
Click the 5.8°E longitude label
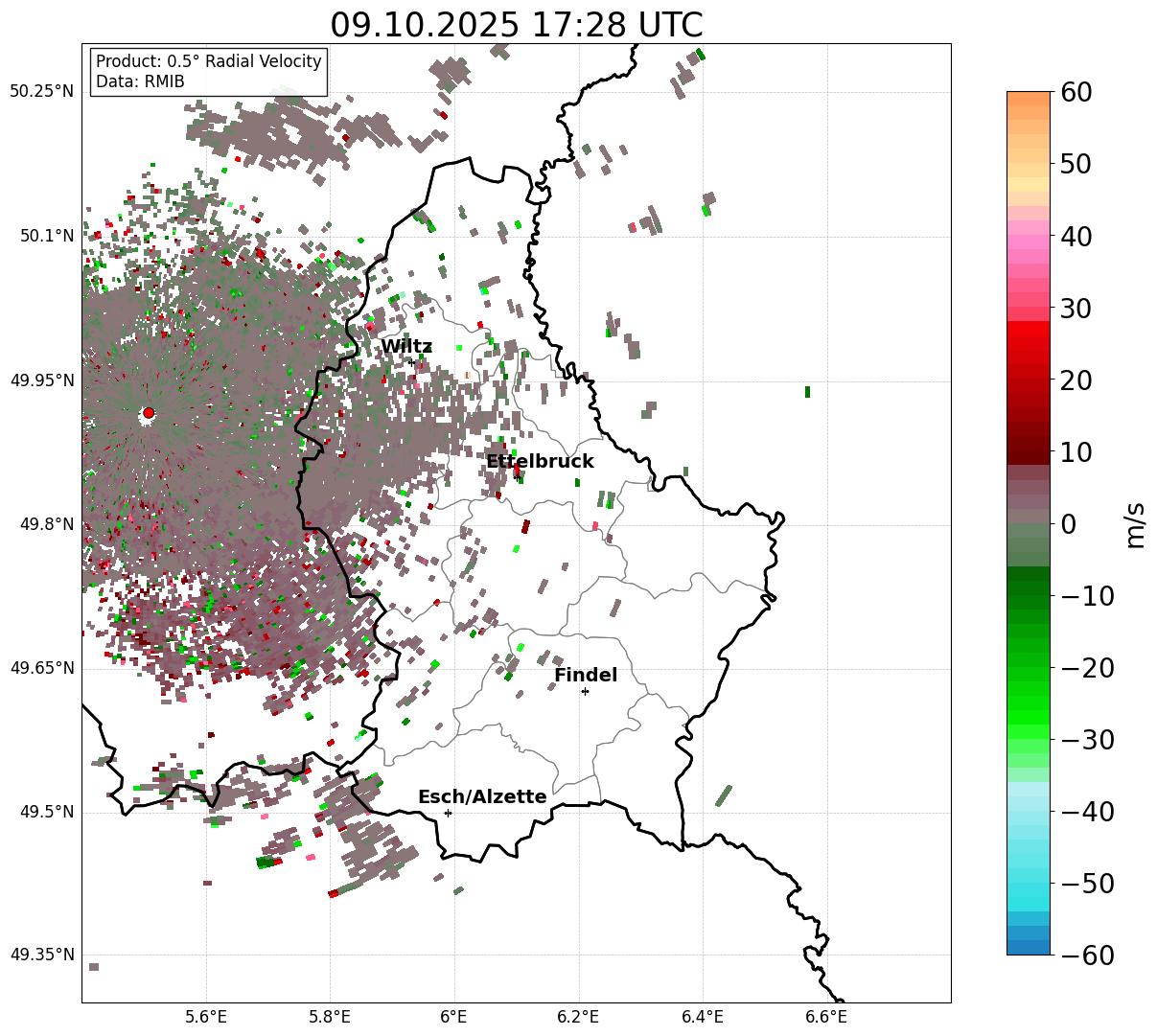click(331, 1017)
